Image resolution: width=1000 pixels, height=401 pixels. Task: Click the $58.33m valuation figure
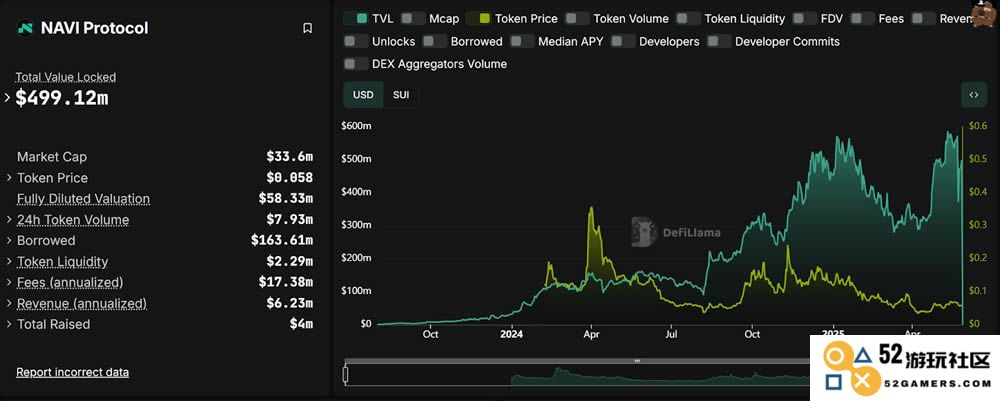tap(286, 198)
